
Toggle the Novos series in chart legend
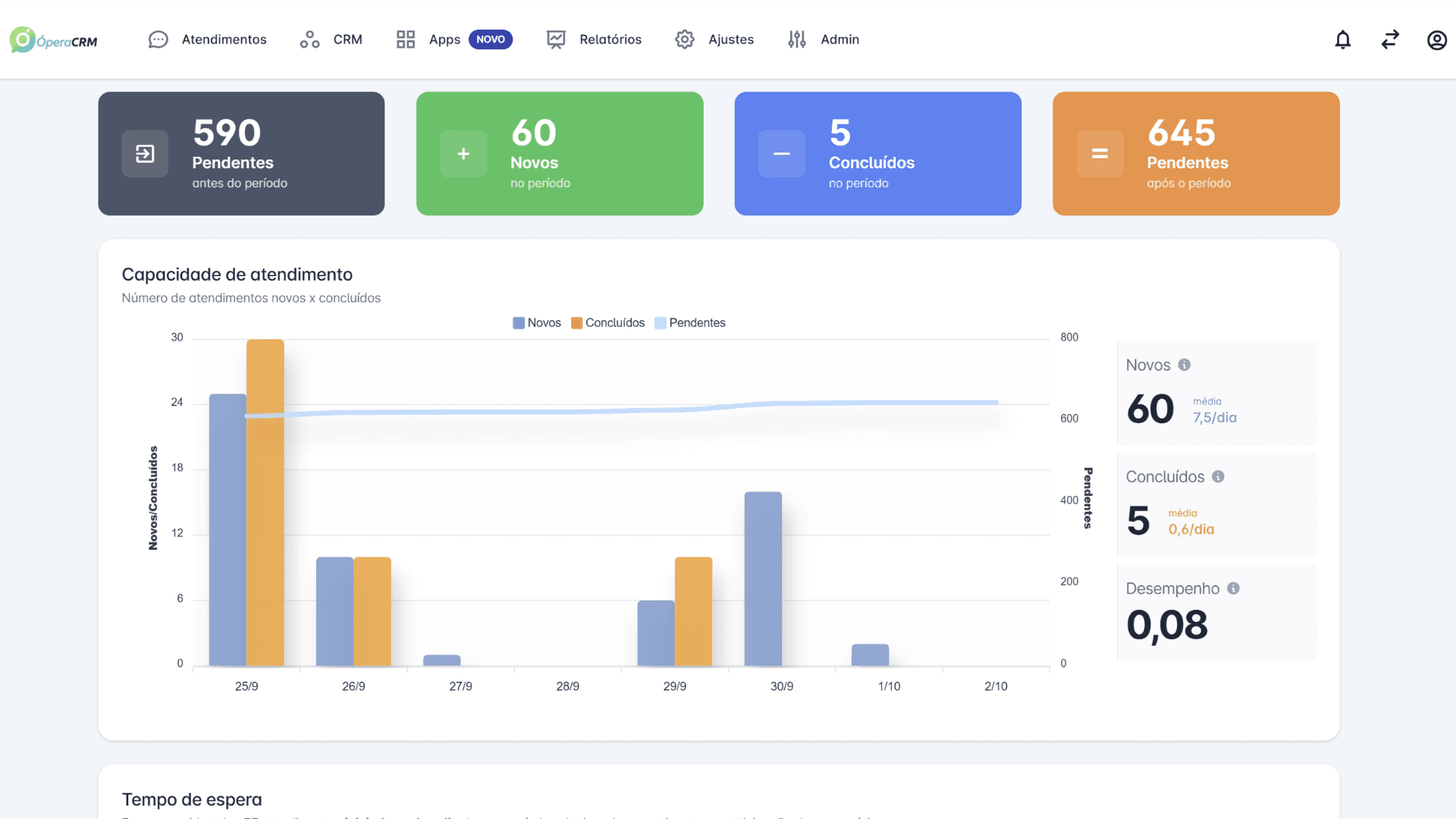tap(537, 323)
